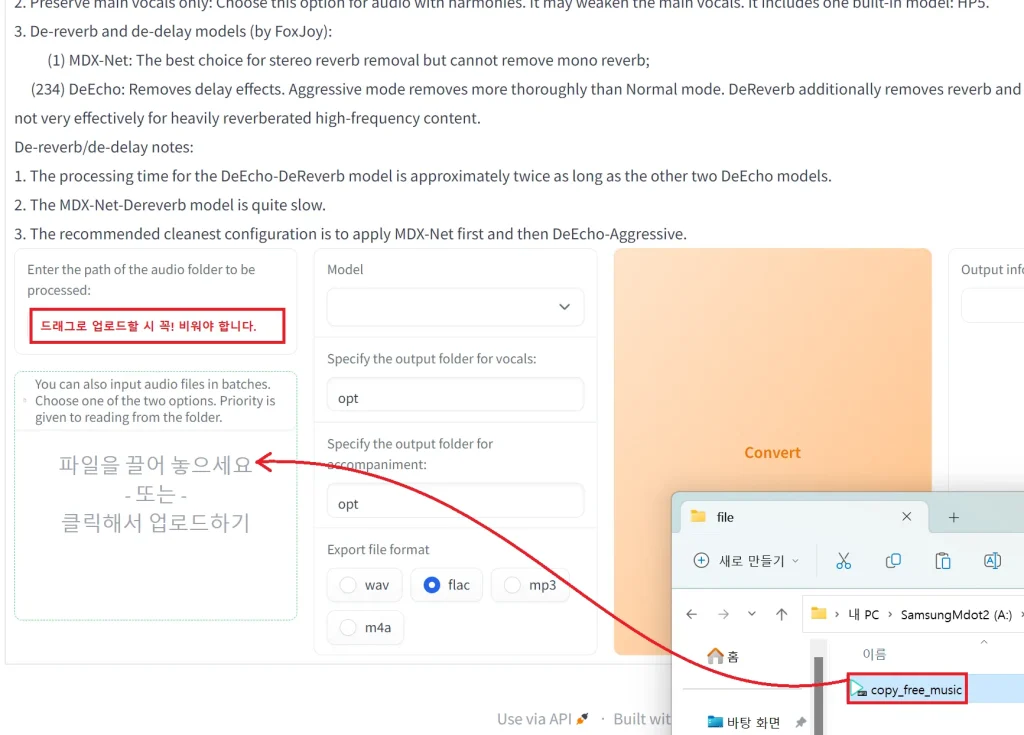
Task: Expand the 새로 만들기 menu
Action: [746, 561]
